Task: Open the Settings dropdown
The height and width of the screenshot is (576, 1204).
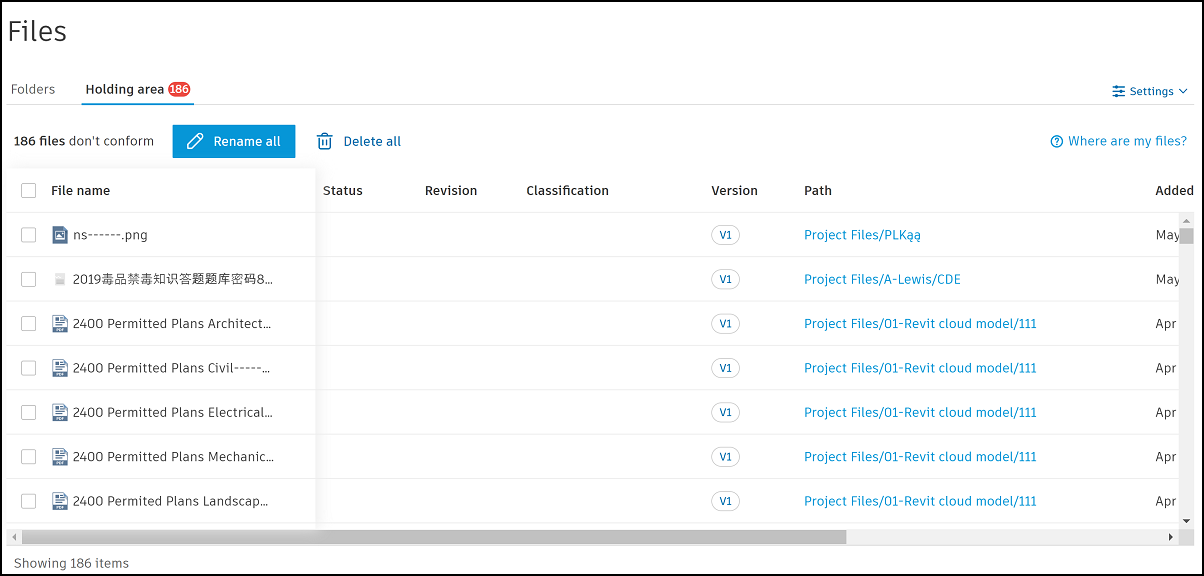Action: pos(1150,91)
